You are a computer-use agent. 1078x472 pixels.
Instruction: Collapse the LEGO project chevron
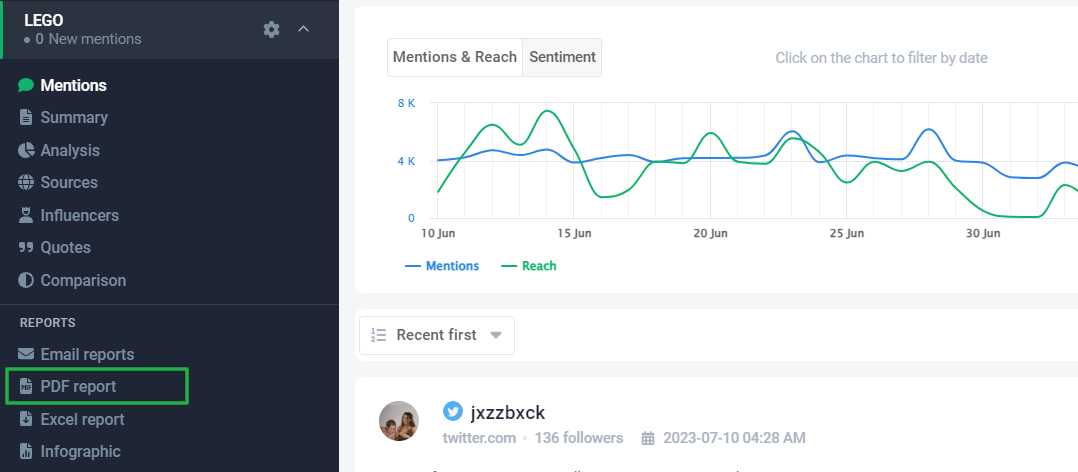click(304, 29)
